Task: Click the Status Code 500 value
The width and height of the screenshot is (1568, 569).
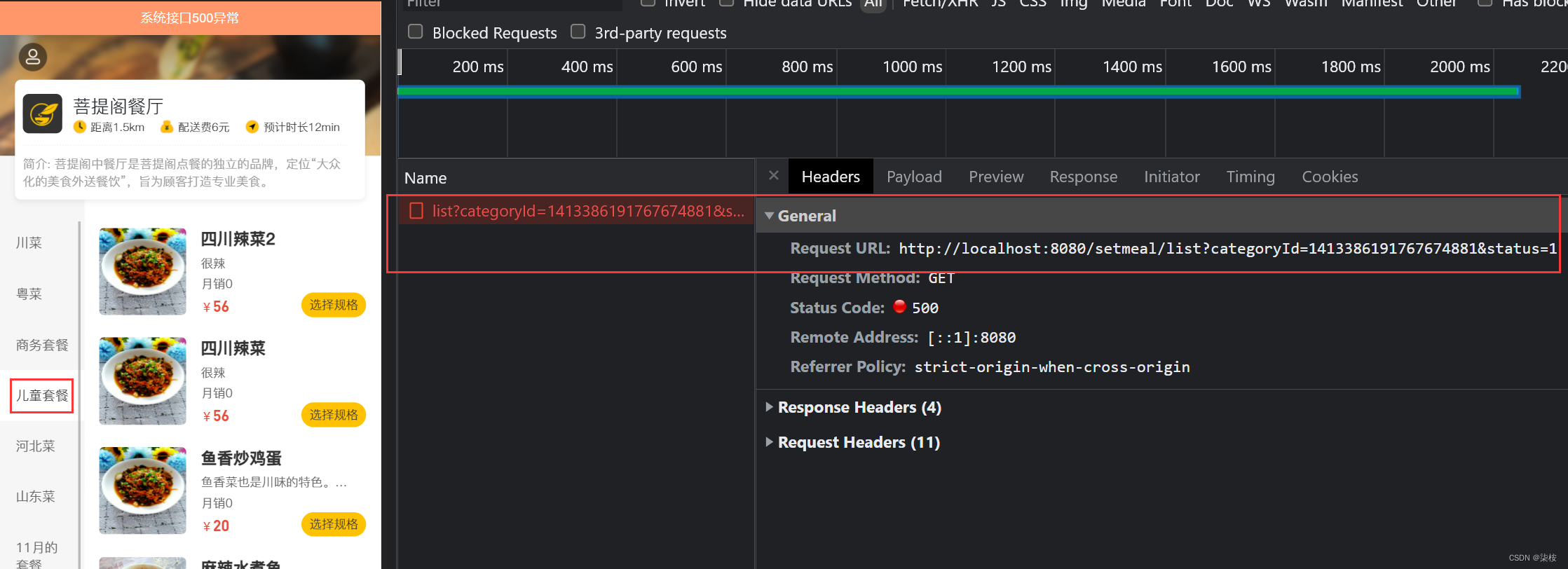Action: [x=925, y=308]
